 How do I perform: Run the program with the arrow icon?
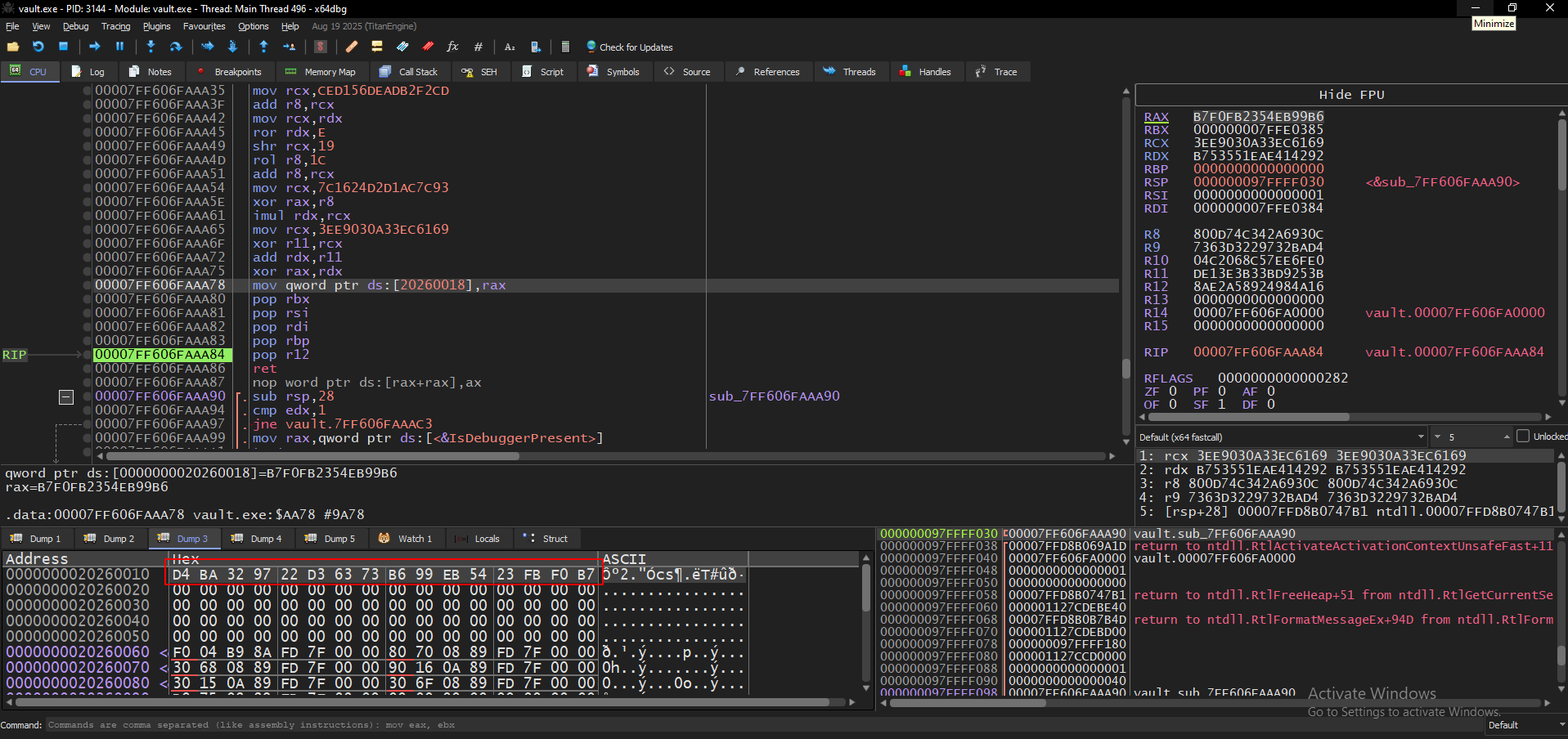94,47
